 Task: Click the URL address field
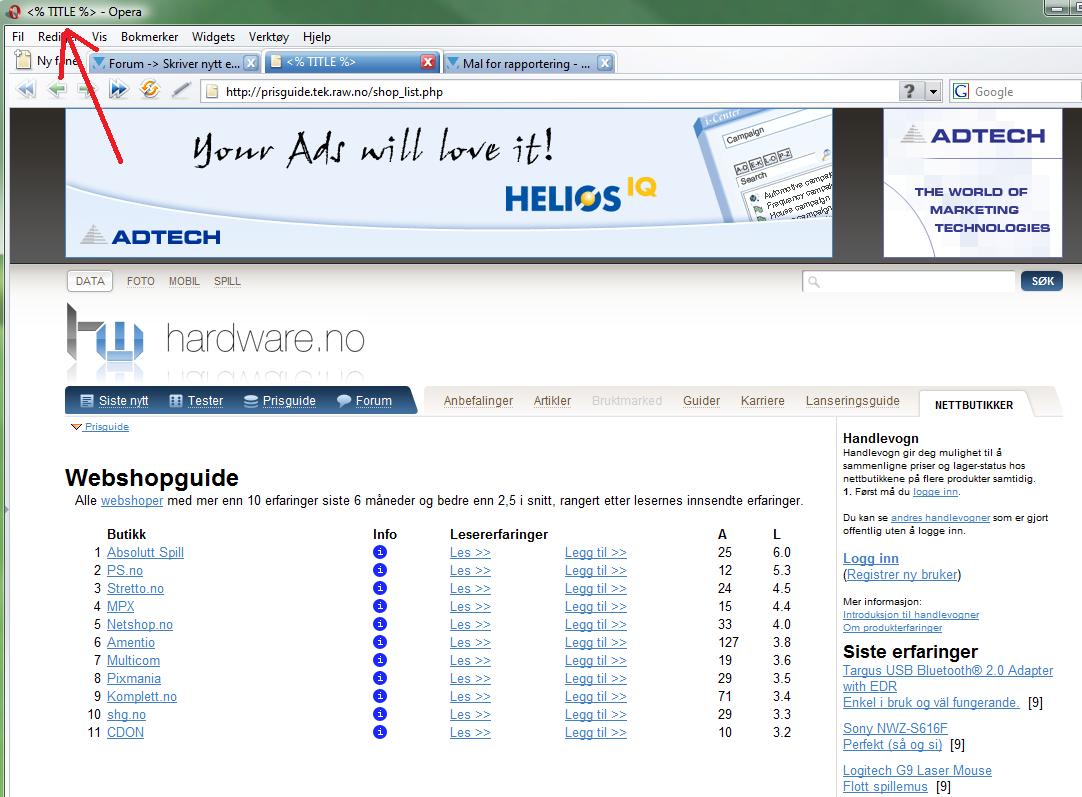549,91
